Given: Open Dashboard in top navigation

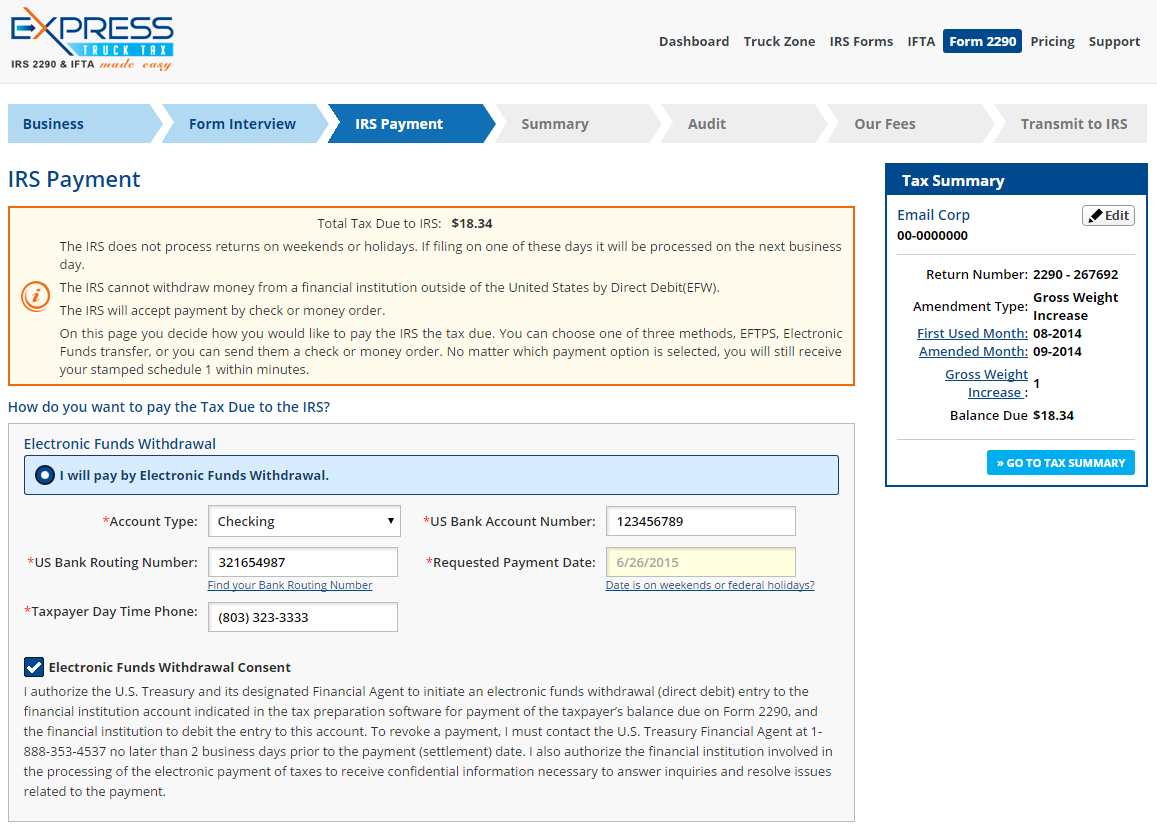Looking at the screenshot, I should click(694, 41).
